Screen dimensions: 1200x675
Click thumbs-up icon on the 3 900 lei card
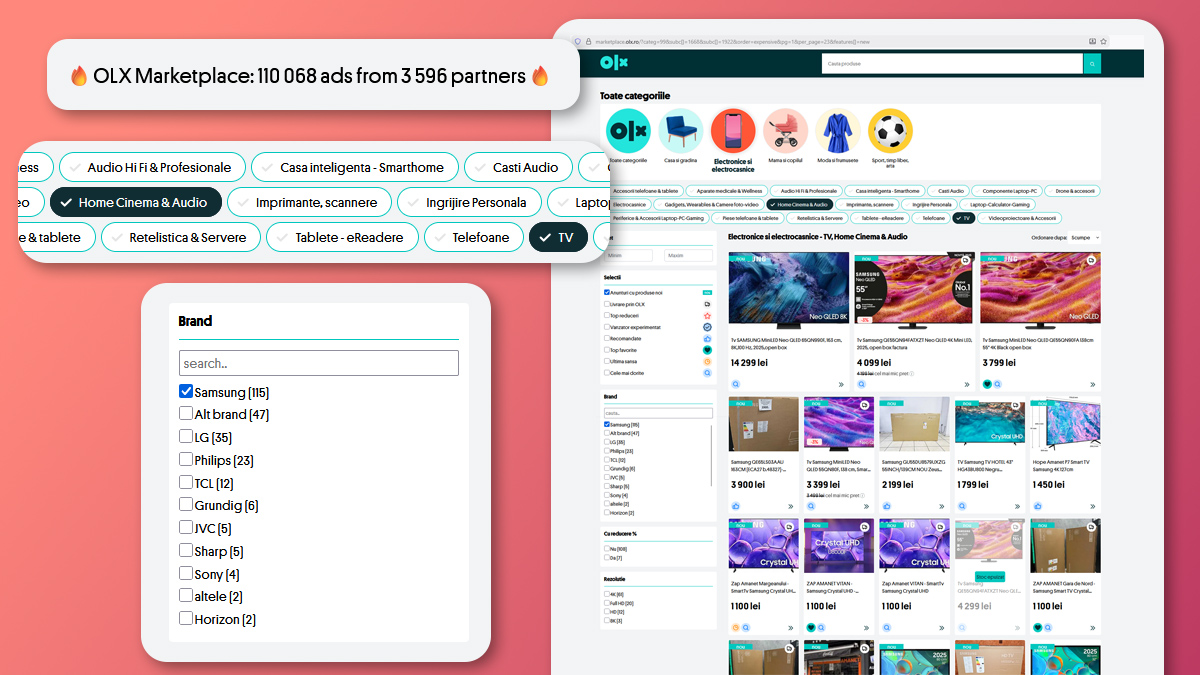736,506
